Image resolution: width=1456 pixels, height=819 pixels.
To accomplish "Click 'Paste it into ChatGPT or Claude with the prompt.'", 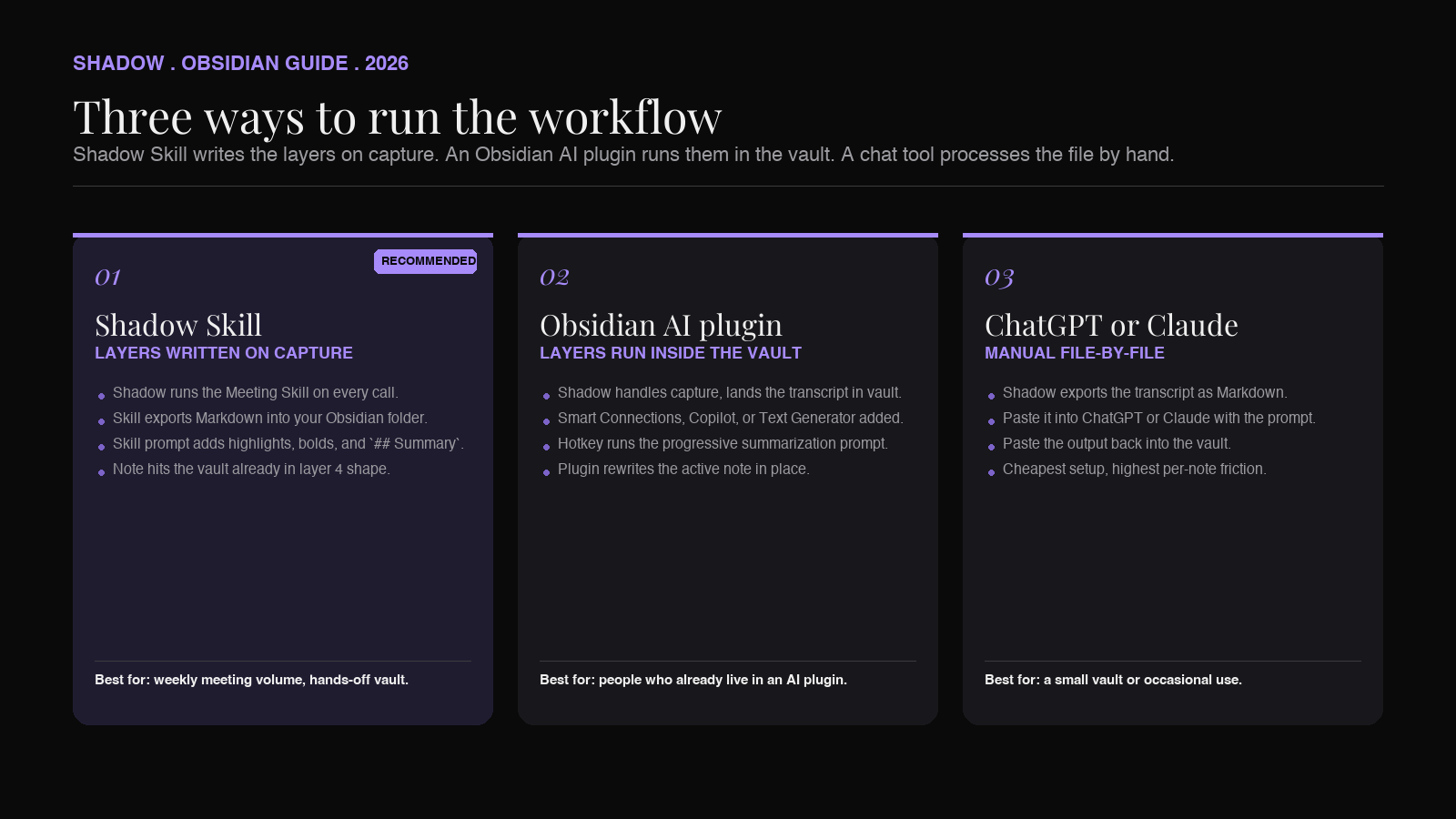I will 1159,419.
